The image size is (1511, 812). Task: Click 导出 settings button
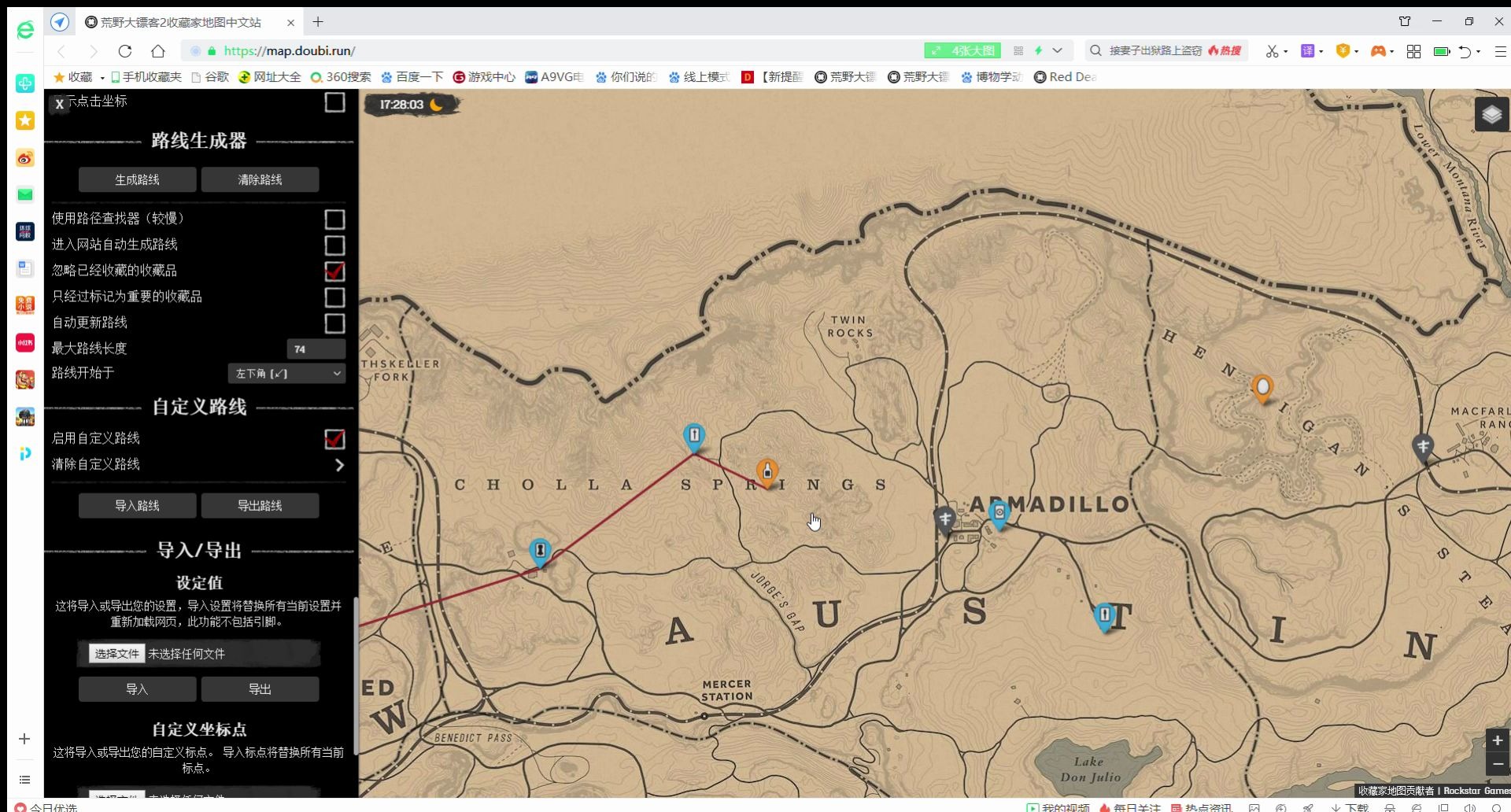coord(260,688)
